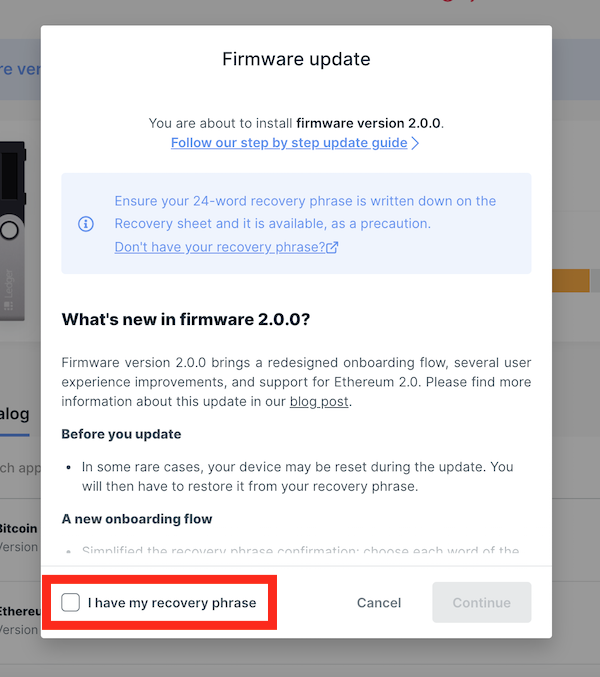
Task: Click the Before you update heading
Action: pos(121,434)
